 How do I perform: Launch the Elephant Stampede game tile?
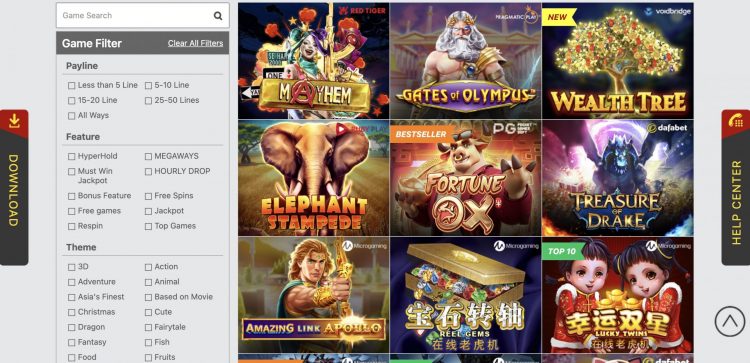[x=314, y=178]
